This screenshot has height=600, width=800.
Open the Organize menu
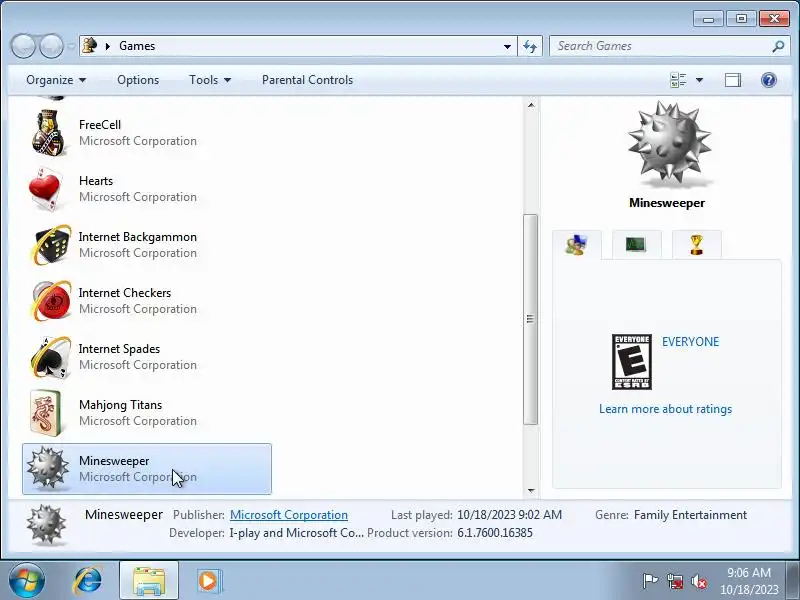[x=56, y=80]
